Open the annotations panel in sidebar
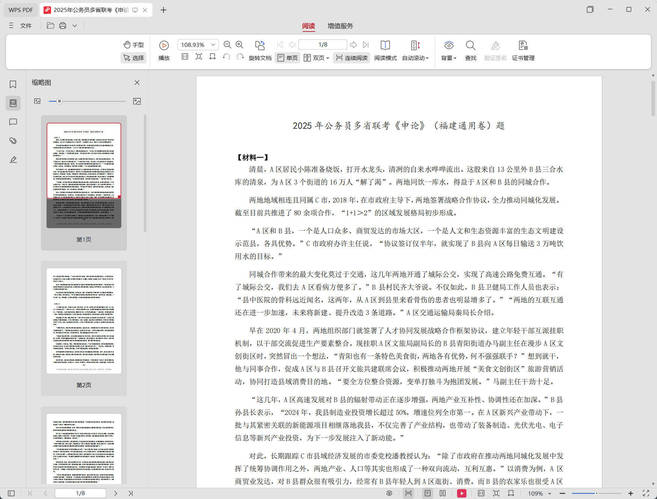The width and height of the screenshot is (657, 499). (13, 122)
